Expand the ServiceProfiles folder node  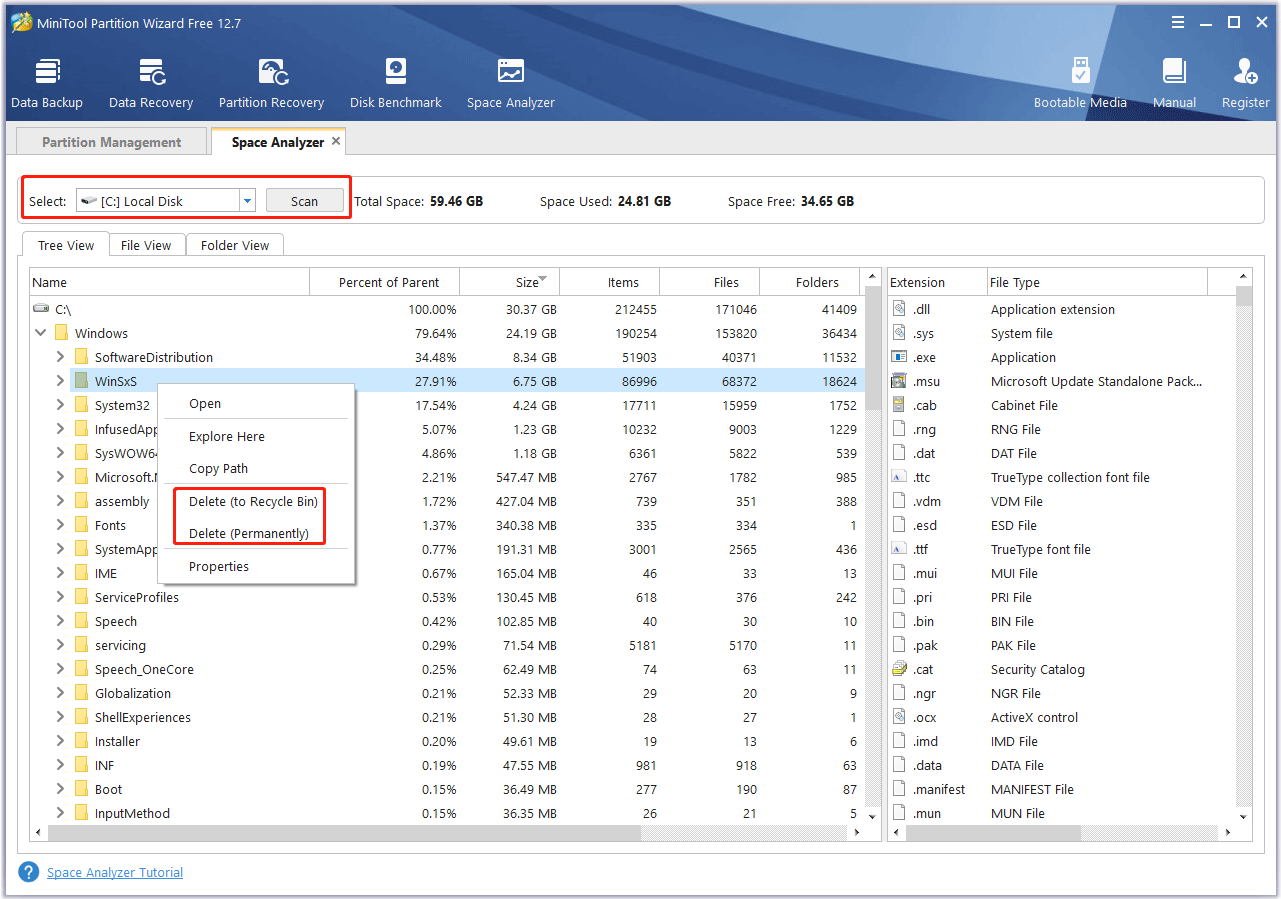pyautogui.click(x=60, y=597)
